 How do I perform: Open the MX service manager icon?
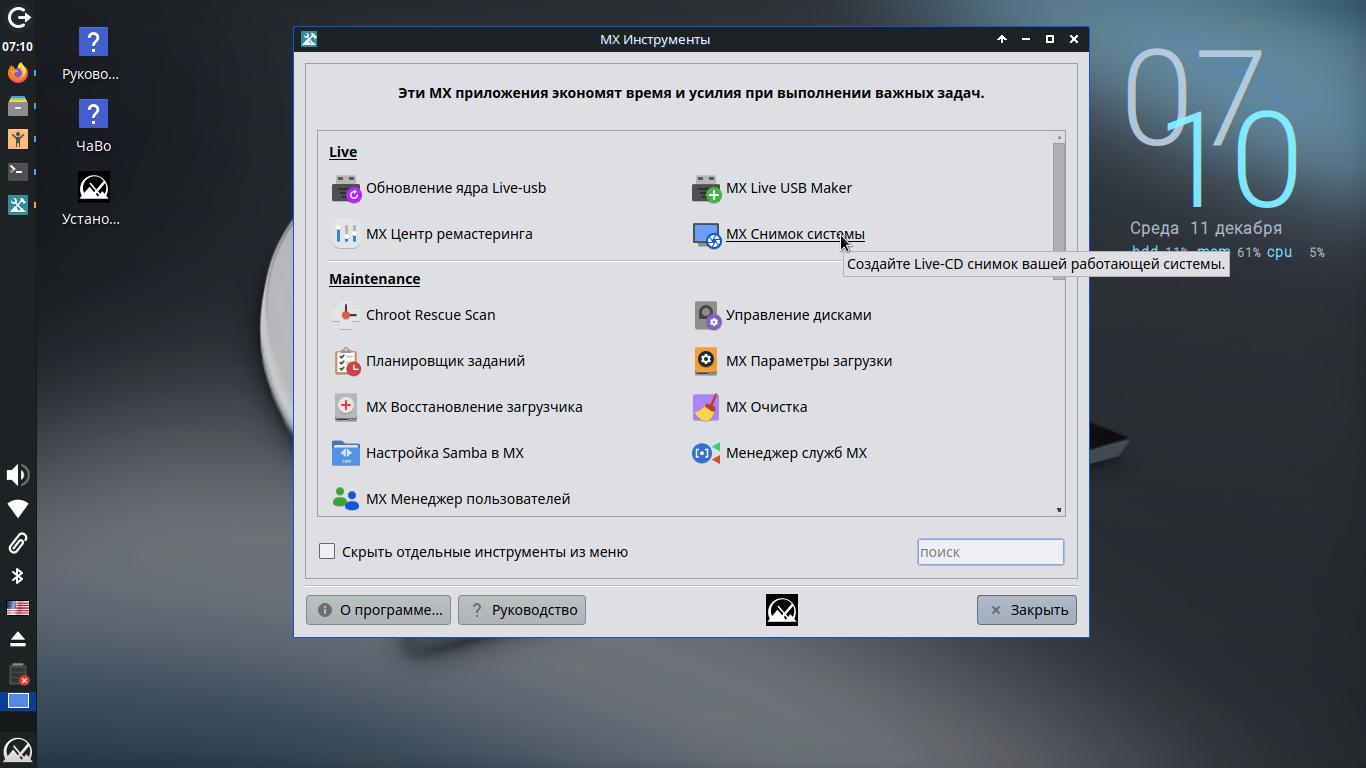[x=706, y=453]
